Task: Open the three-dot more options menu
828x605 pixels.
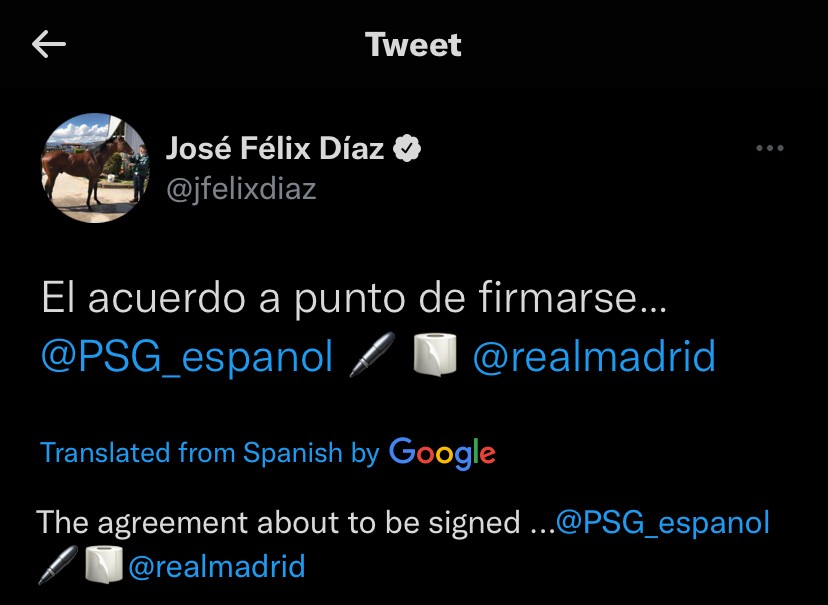Action: [769, 149]
